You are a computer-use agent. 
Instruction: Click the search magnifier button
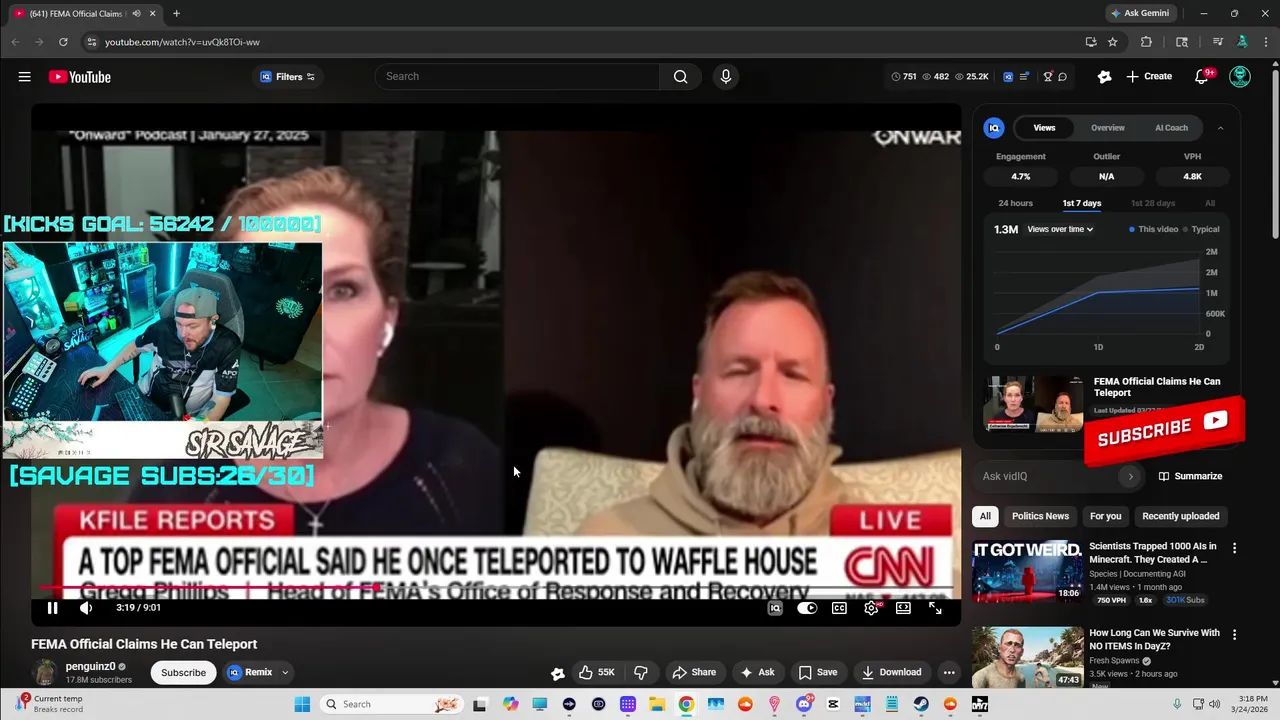click(680, 77)
